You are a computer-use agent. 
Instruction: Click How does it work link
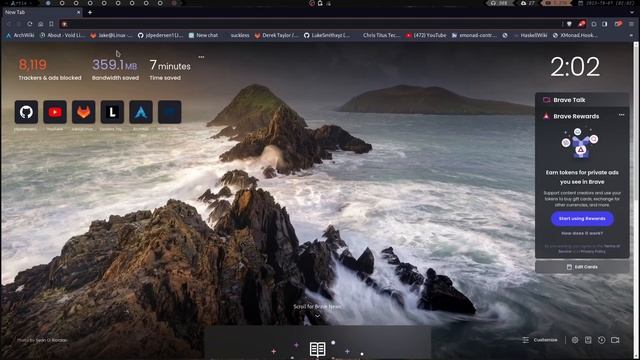point(582,233)
